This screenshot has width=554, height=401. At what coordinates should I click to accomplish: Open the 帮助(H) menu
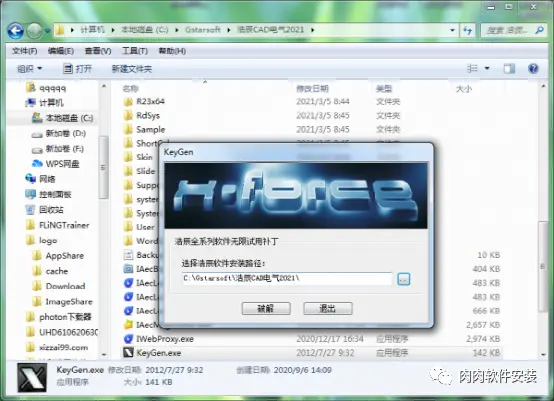tap(172, 51)
